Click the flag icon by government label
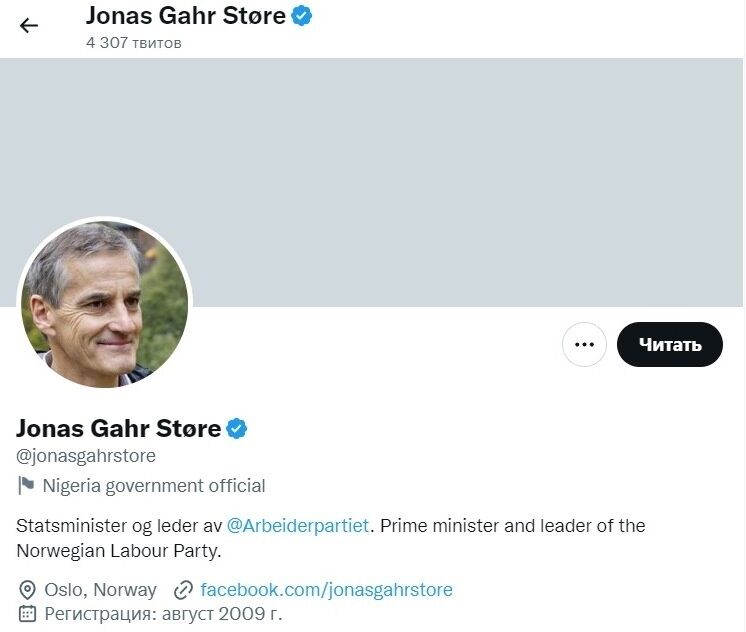746x632 pixels. click(x=26, y=486)
